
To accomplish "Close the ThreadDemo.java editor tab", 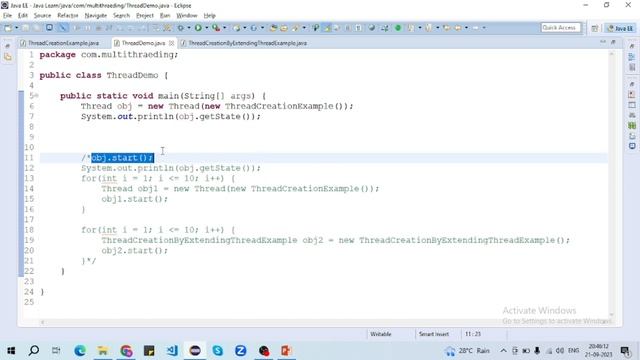I will pyautogui.click(x=171, y=43).
